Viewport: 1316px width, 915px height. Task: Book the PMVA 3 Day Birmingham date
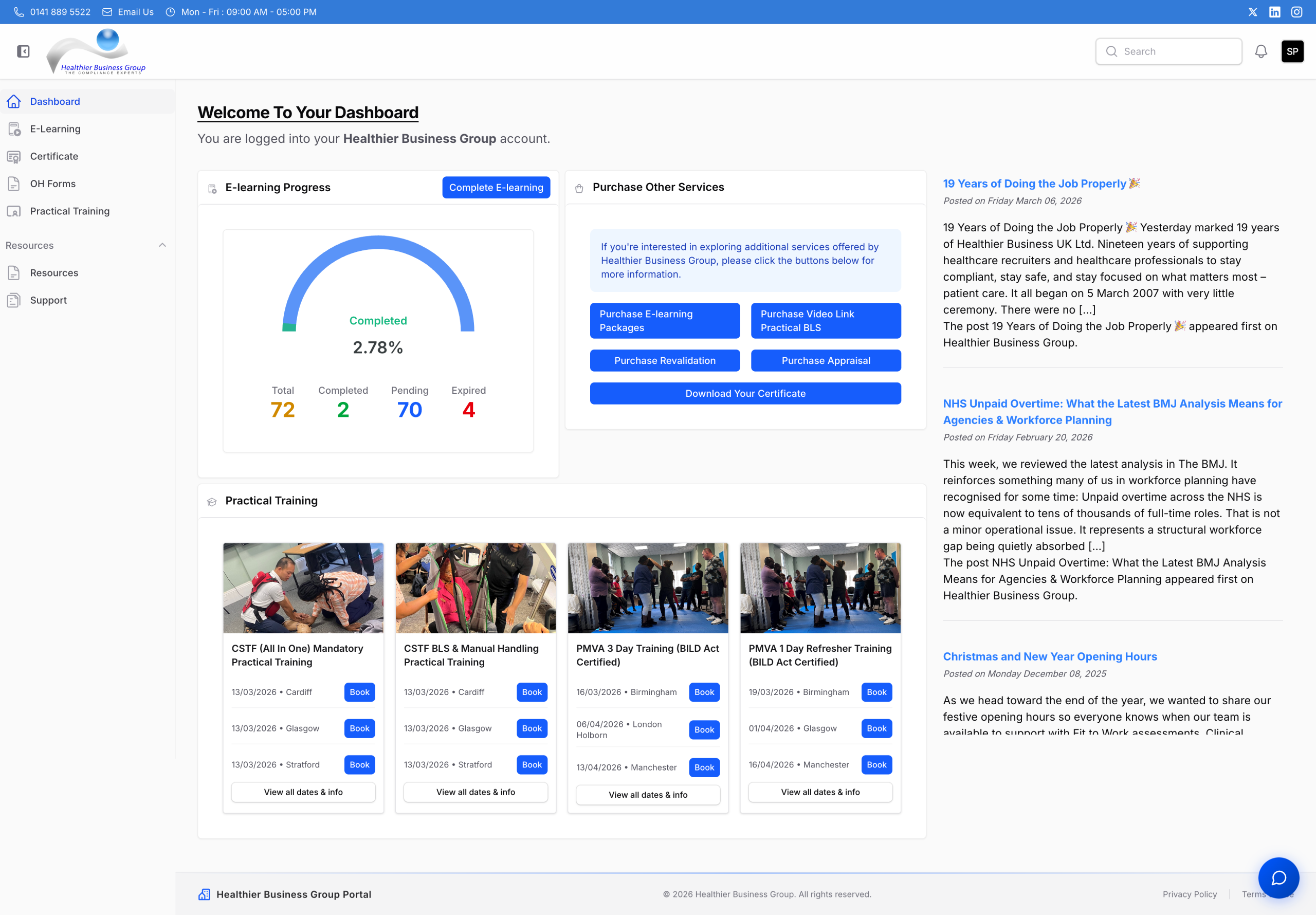(704, 692)
